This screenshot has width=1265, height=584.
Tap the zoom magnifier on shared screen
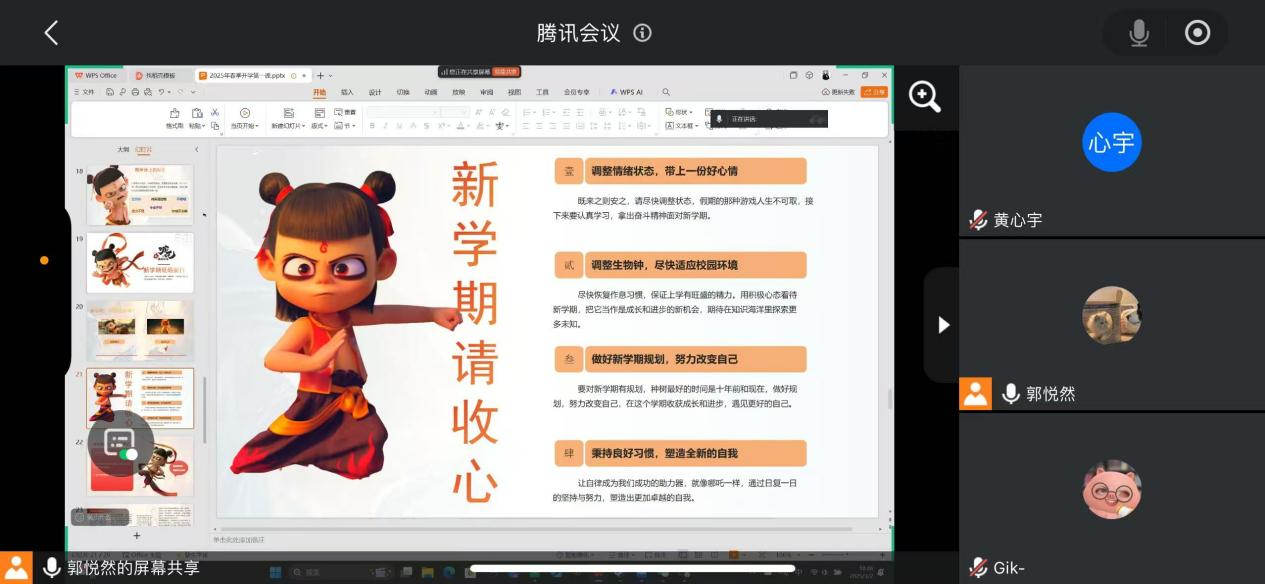tap(924, 96)
